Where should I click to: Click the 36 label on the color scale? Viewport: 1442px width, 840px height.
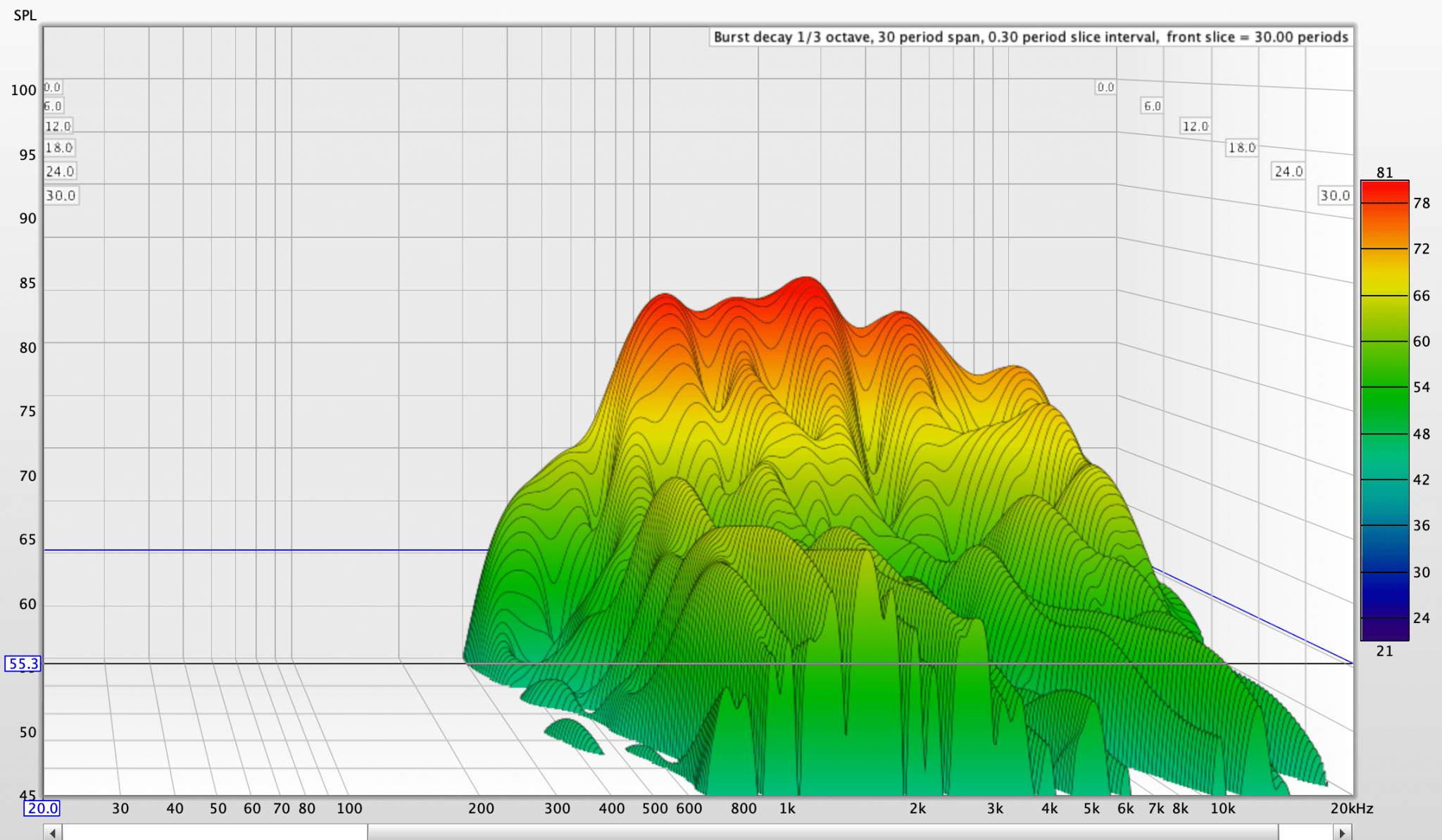tap(1422, 525)
